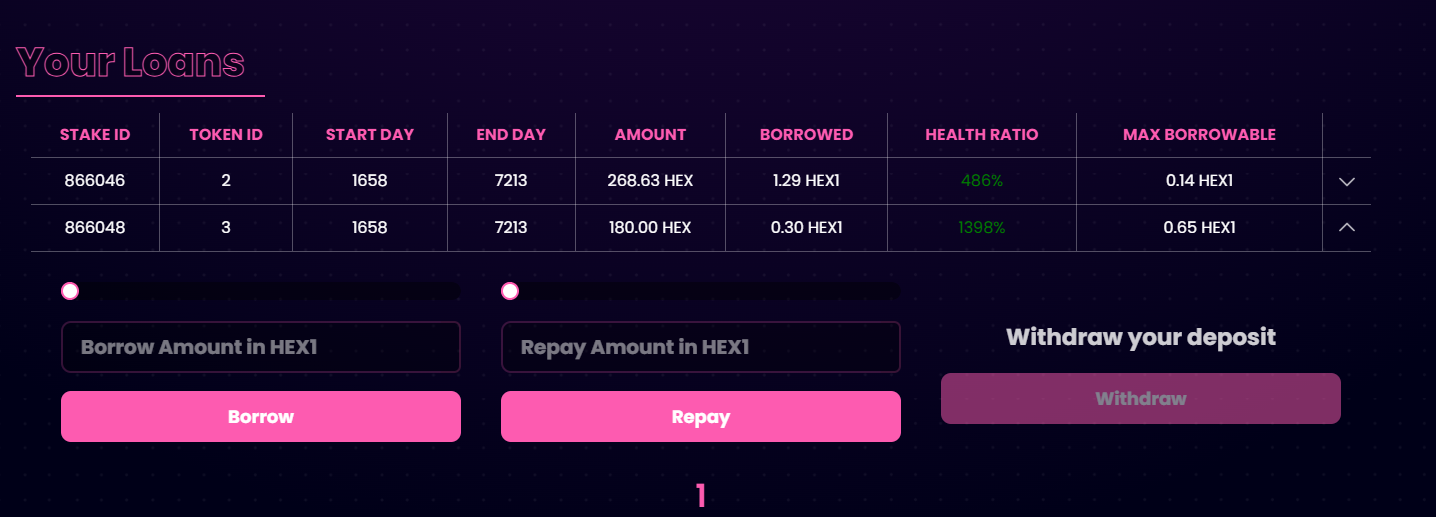The width and height of the screenshot is (1436, 517).
Task: Select the 486% health ratio value
Action: tap(981, 182)
